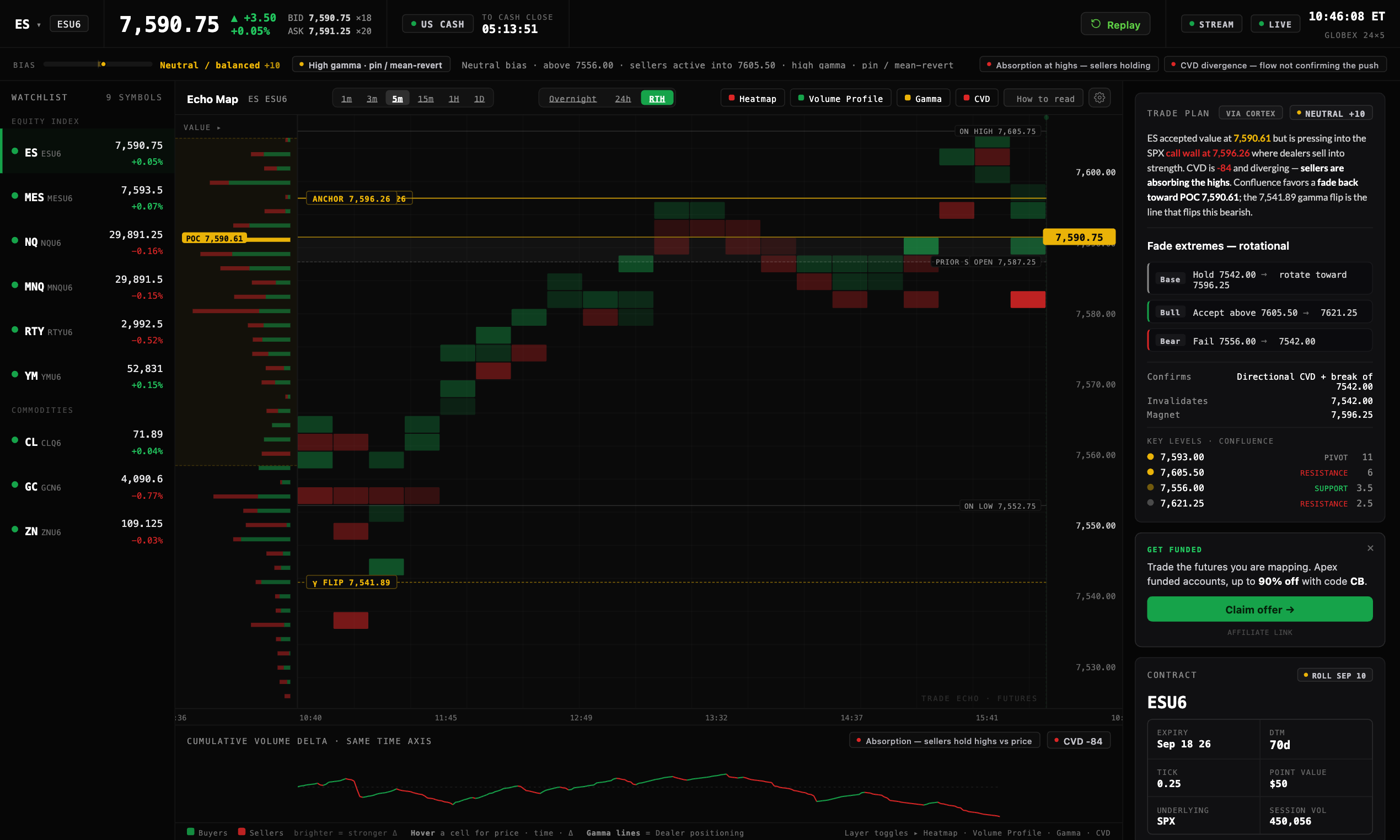
Task: Click the ON HIGH 7,605.75 label
Action: tap(997, 131)
